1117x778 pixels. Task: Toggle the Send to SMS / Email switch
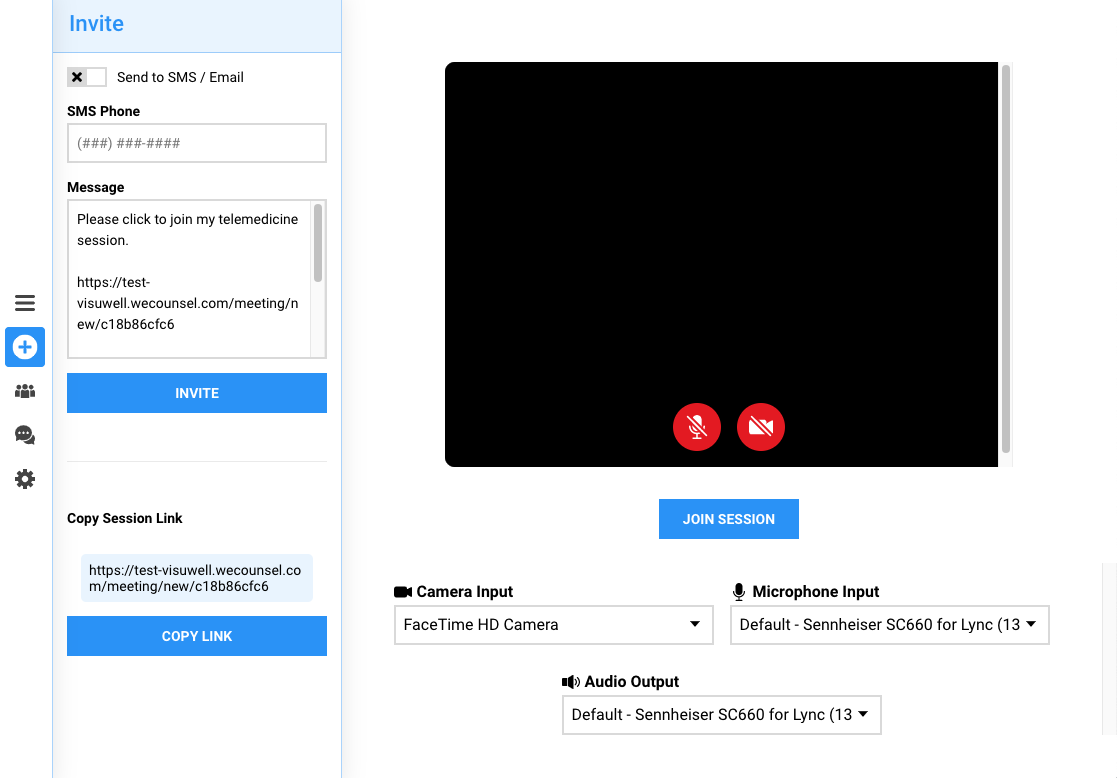click(x=87, y=77)
